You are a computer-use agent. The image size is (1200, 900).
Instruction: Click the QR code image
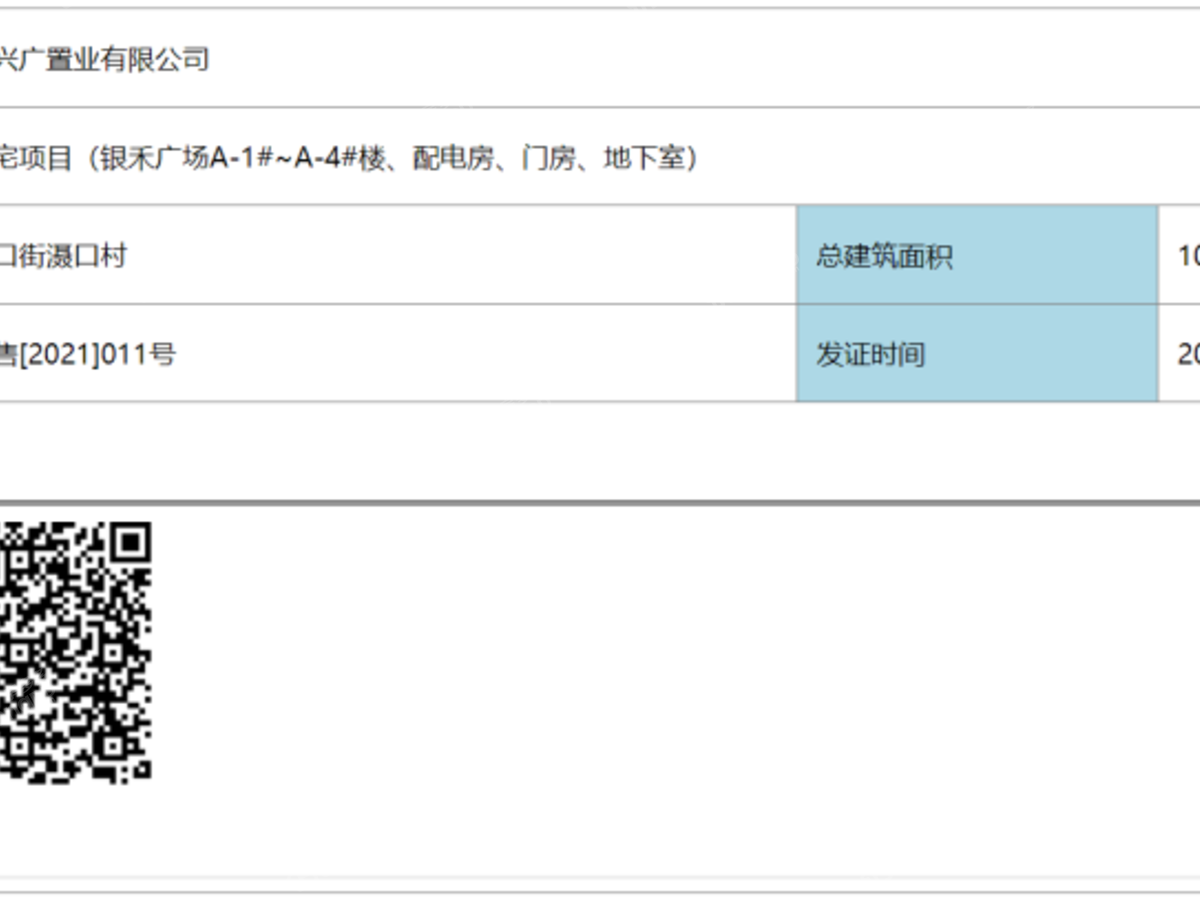(75, 651)
